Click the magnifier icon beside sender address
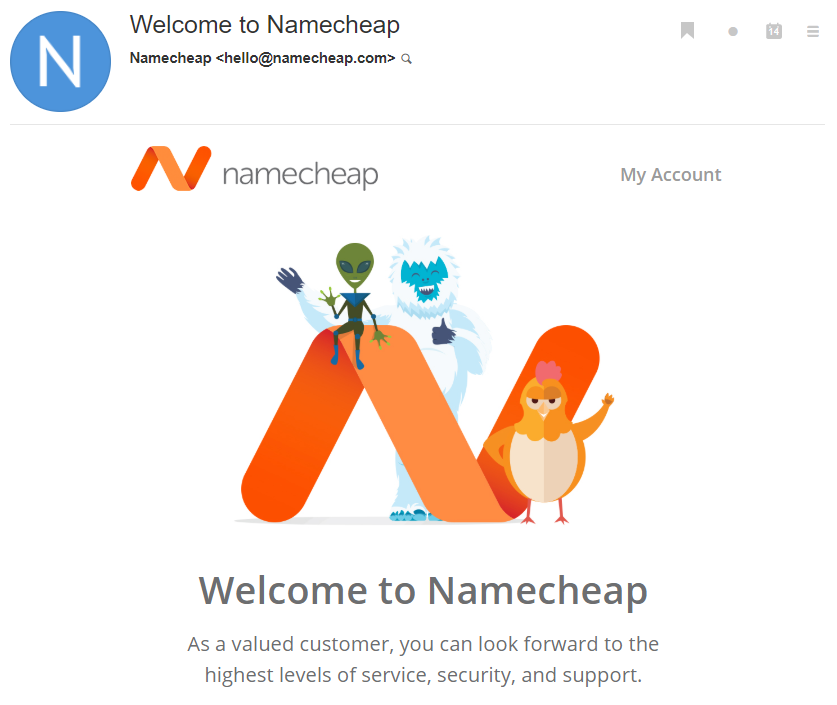The height and width of the screenshot is (705, 837). point(407,59)
